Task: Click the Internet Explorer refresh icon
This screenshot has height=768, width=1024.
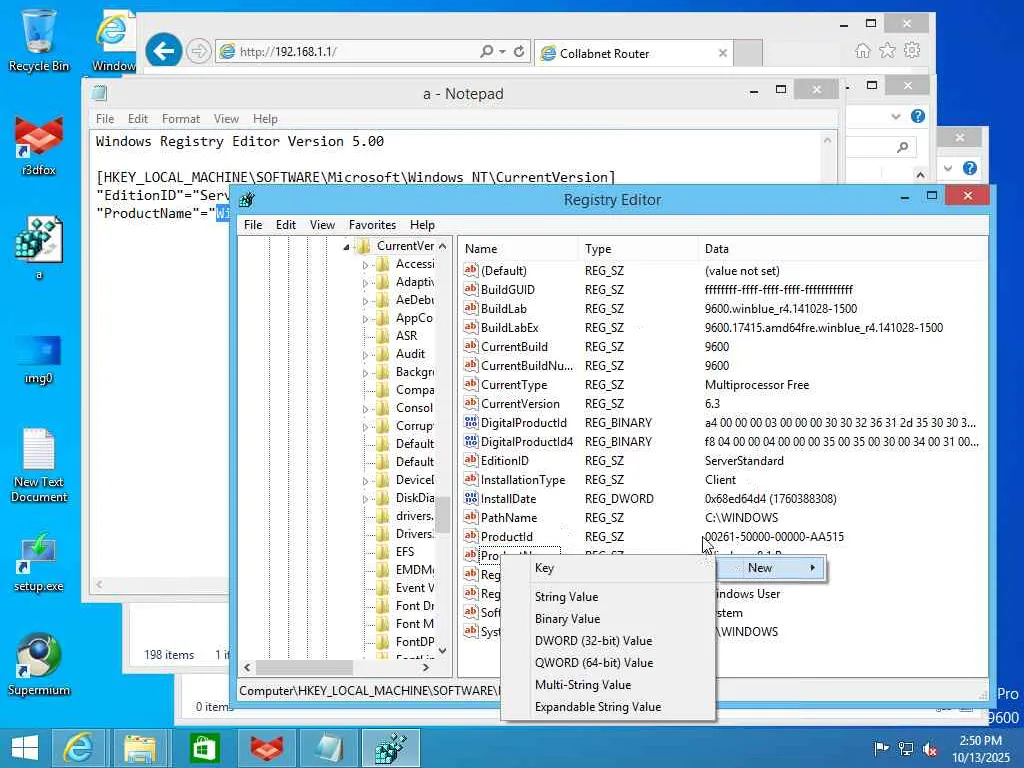Action: tap(519, 51)
